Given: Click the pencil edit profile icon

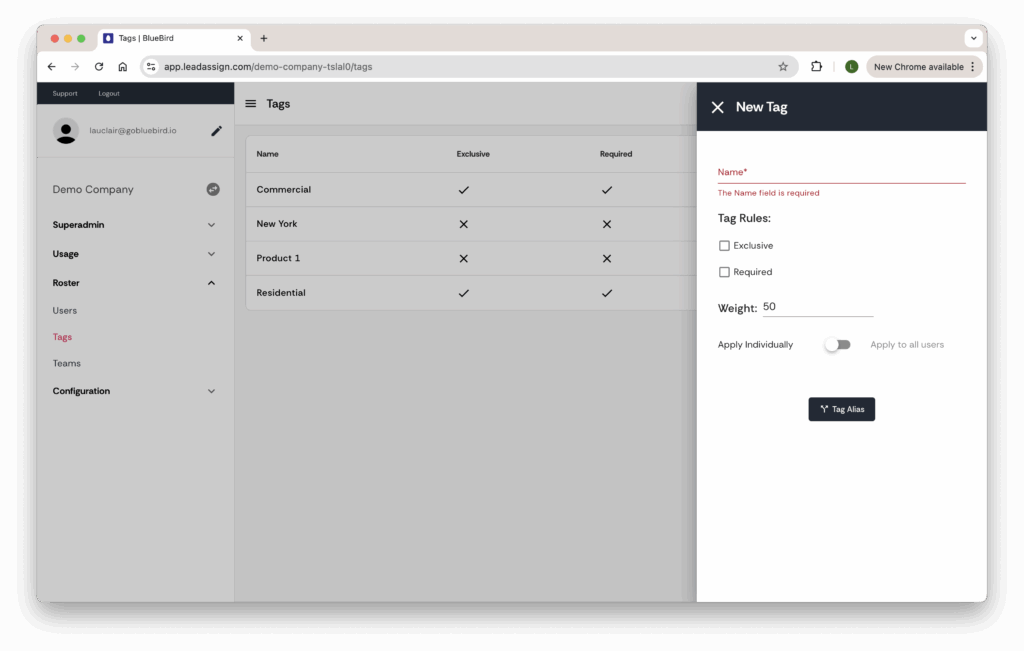Looking at the screenshot, I should 216,131.
